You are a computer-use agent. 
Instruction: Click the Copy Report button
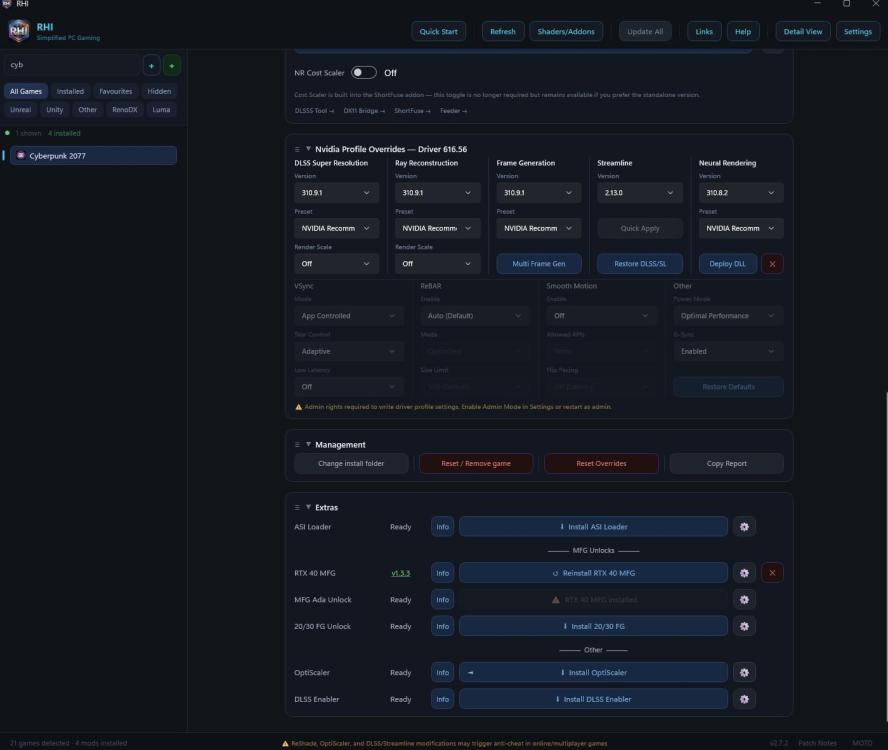pos(727,463)
